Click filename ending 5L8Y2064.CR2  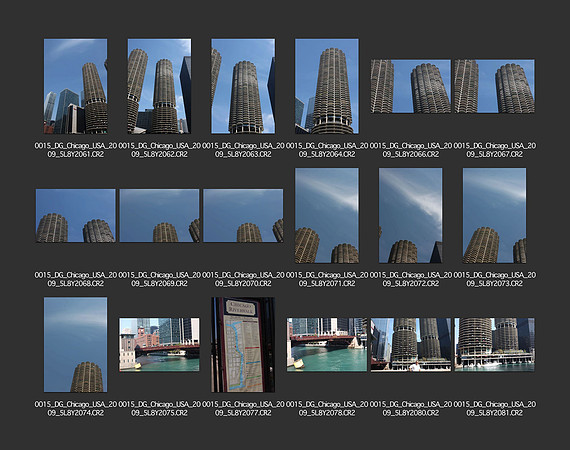point(327,150)
